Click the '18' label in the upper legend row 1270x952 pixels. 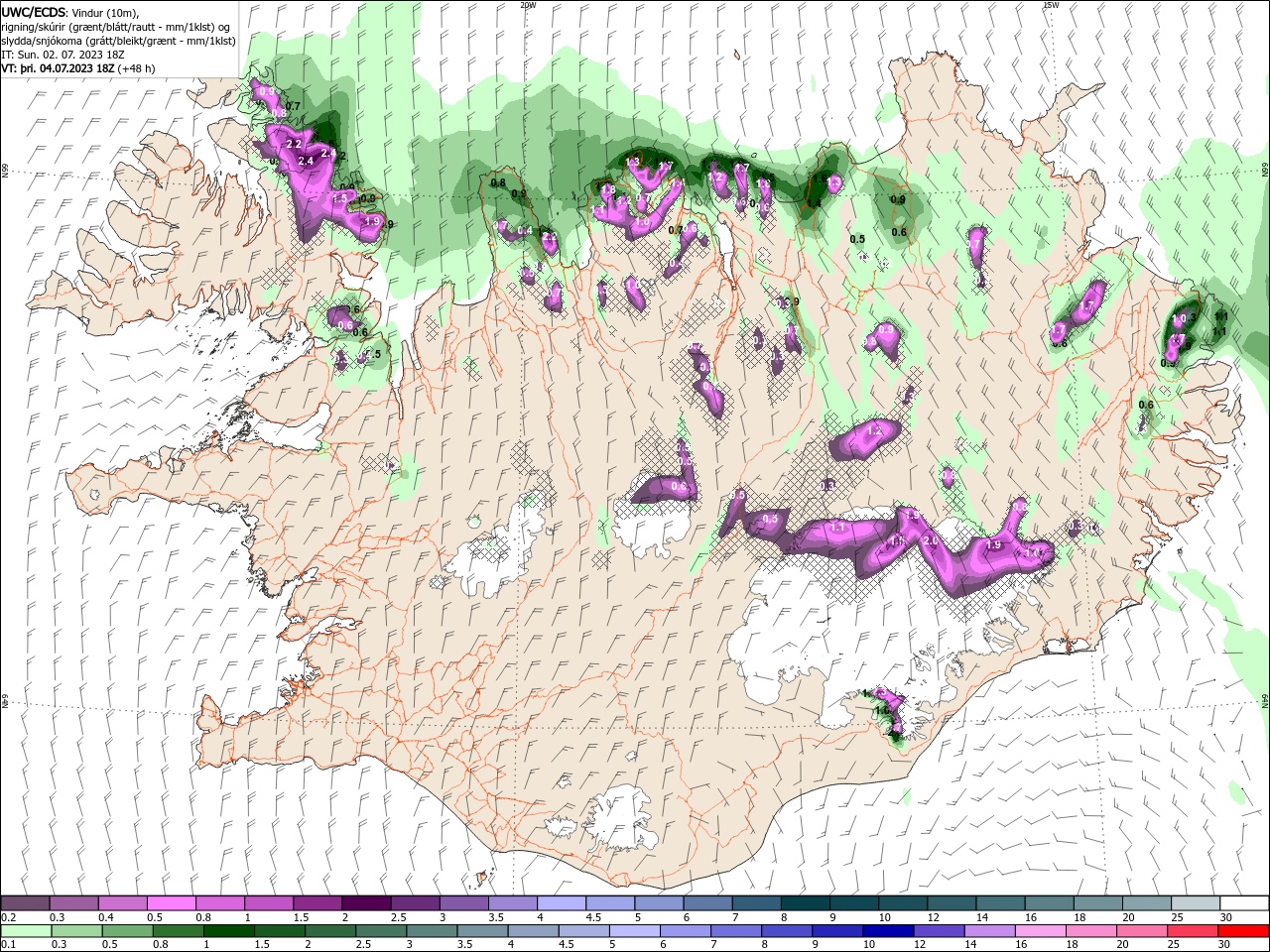[1079, 917]
